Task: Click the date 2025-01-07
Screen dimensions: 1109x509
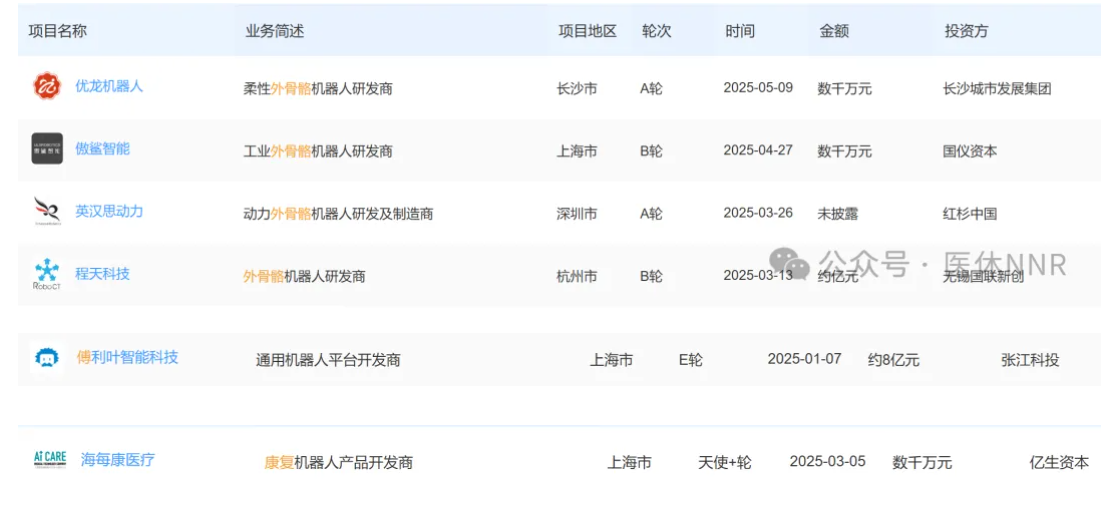Action: (805, 358)
